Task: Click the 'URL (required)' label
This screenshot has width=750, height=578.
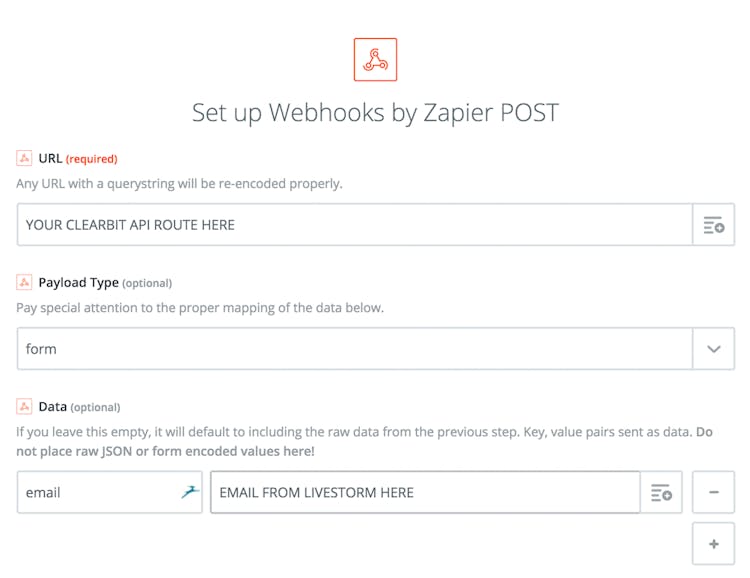Action: 78,158
